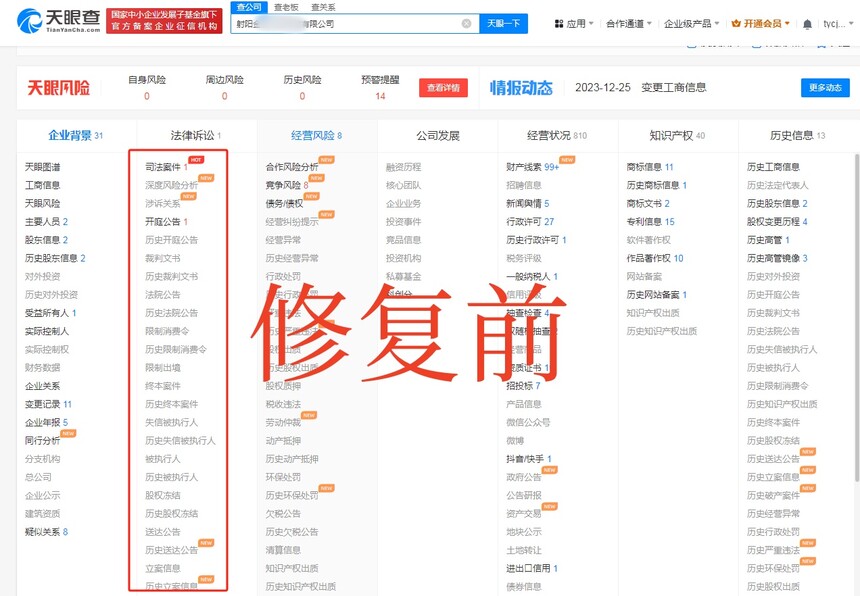Screen dimensions: 860x596
Task: Open the 作品著作权 link
Action: click(x=655, y=258)
